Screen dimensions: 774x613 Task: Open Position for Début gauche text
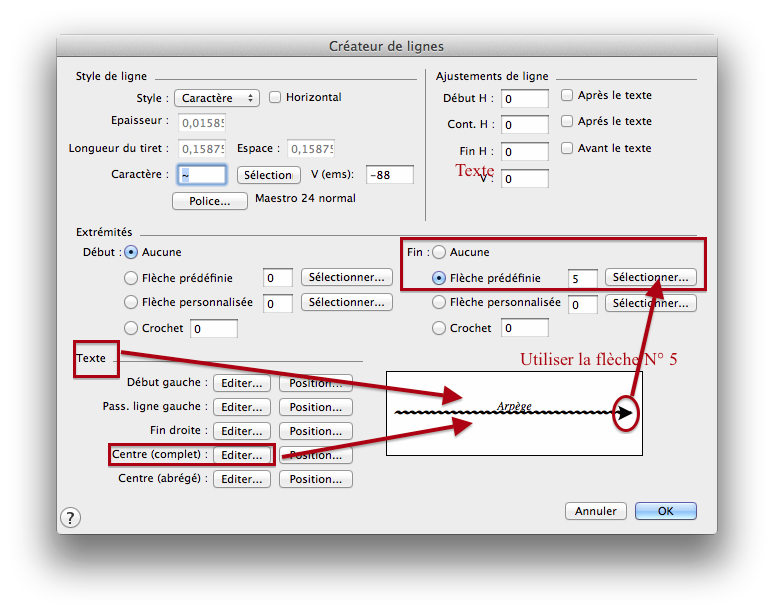tap(315, 383)
